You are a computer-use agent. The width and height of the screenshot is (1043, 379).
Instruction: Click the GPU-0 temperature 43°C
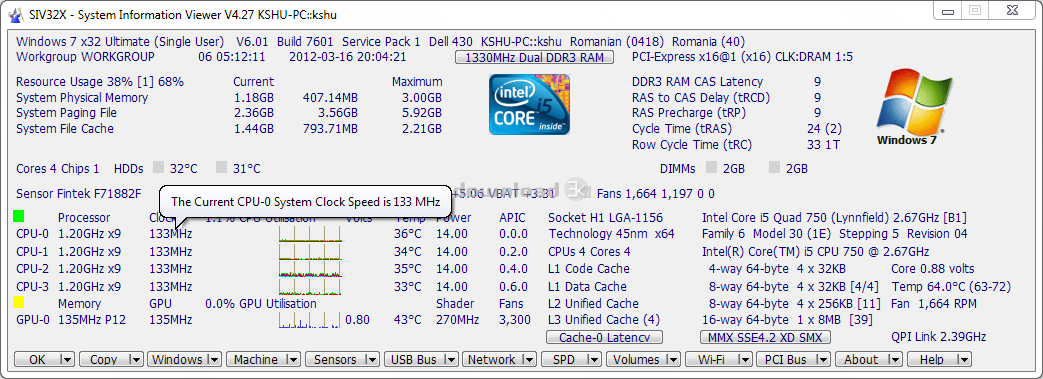pyautogui.click(x=408, y=320)
